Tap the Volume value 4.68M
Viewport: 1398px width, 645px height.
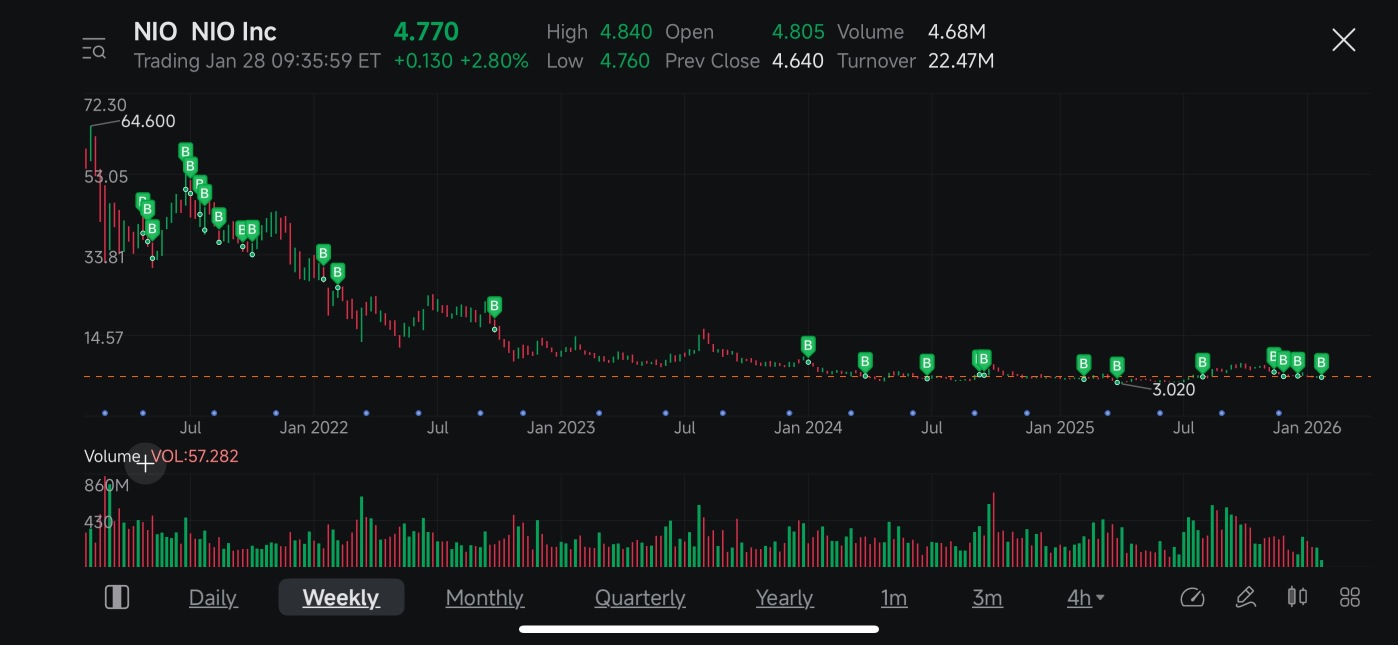coord(957,32)
